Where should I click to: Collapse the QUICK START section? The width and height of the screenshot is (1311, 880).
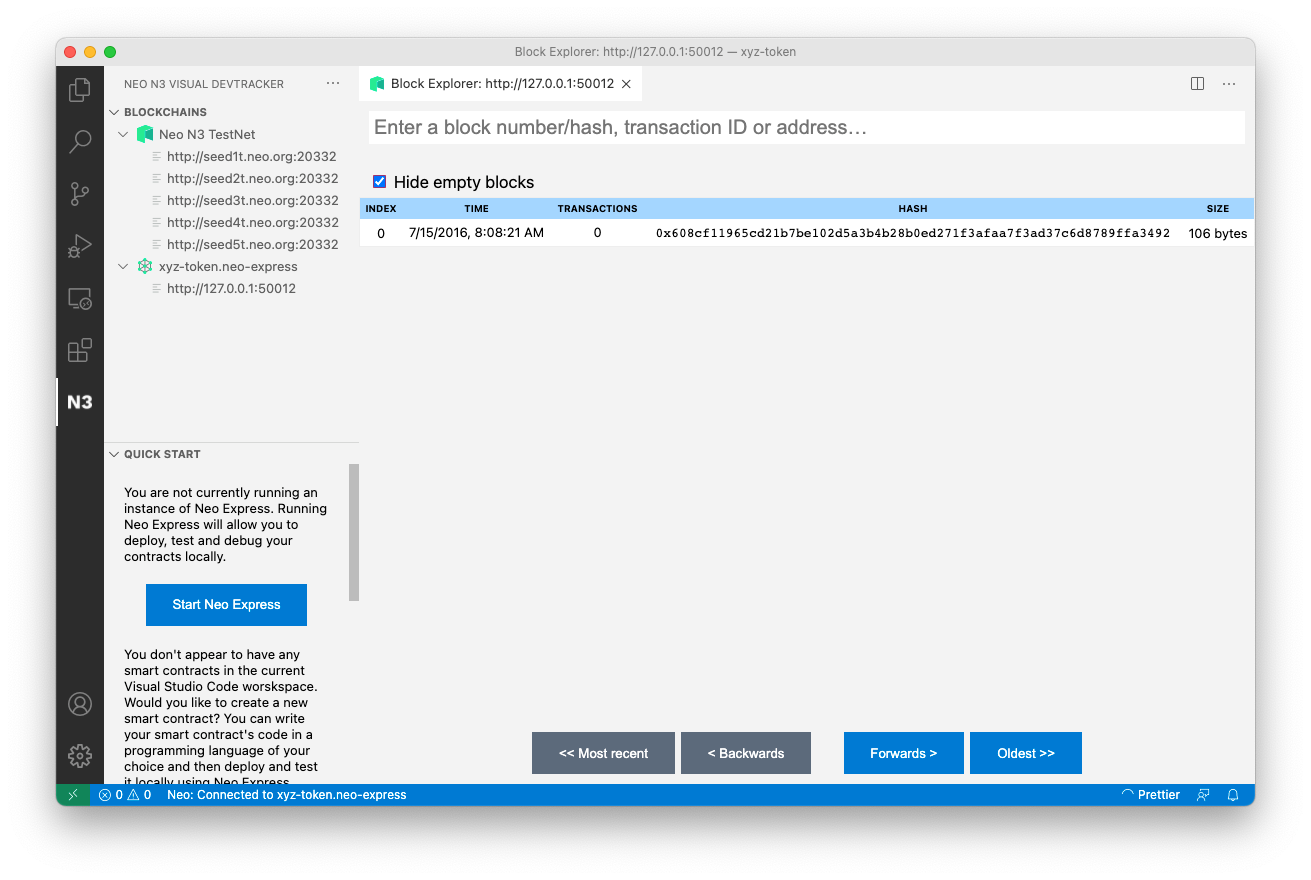pos(114,454)
